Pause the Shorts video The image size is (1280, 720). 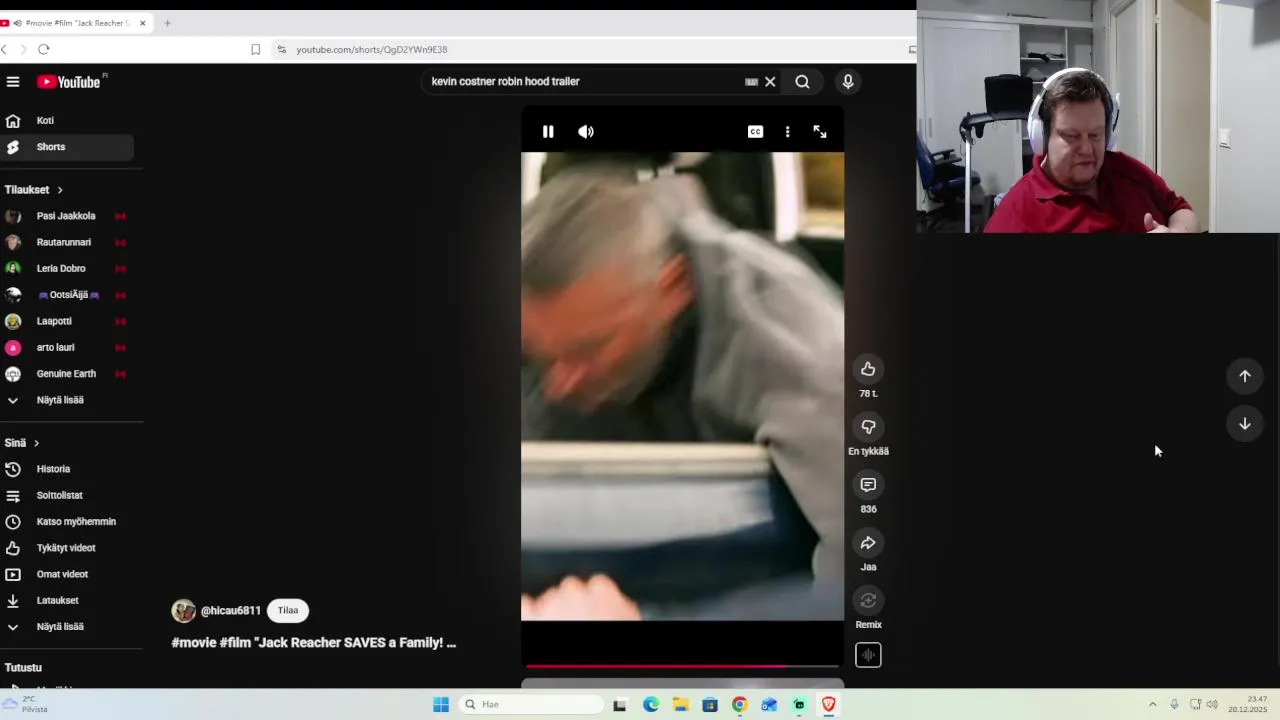(548, 132)
